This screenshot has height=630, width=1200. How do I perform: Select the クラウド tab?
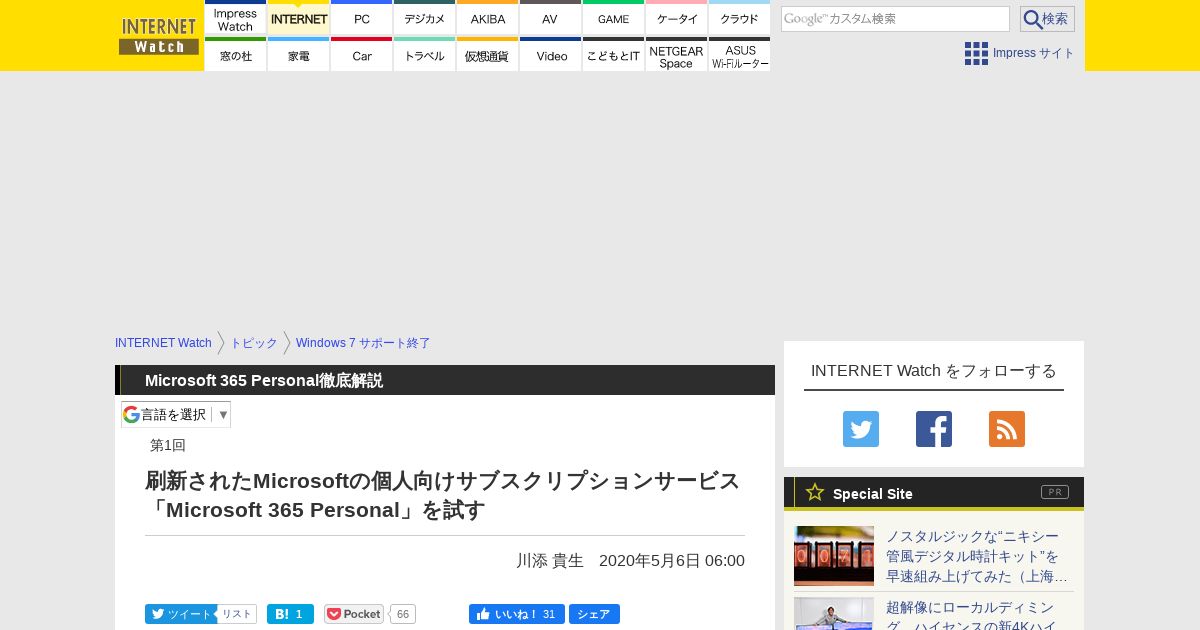[x=739, y=18]
